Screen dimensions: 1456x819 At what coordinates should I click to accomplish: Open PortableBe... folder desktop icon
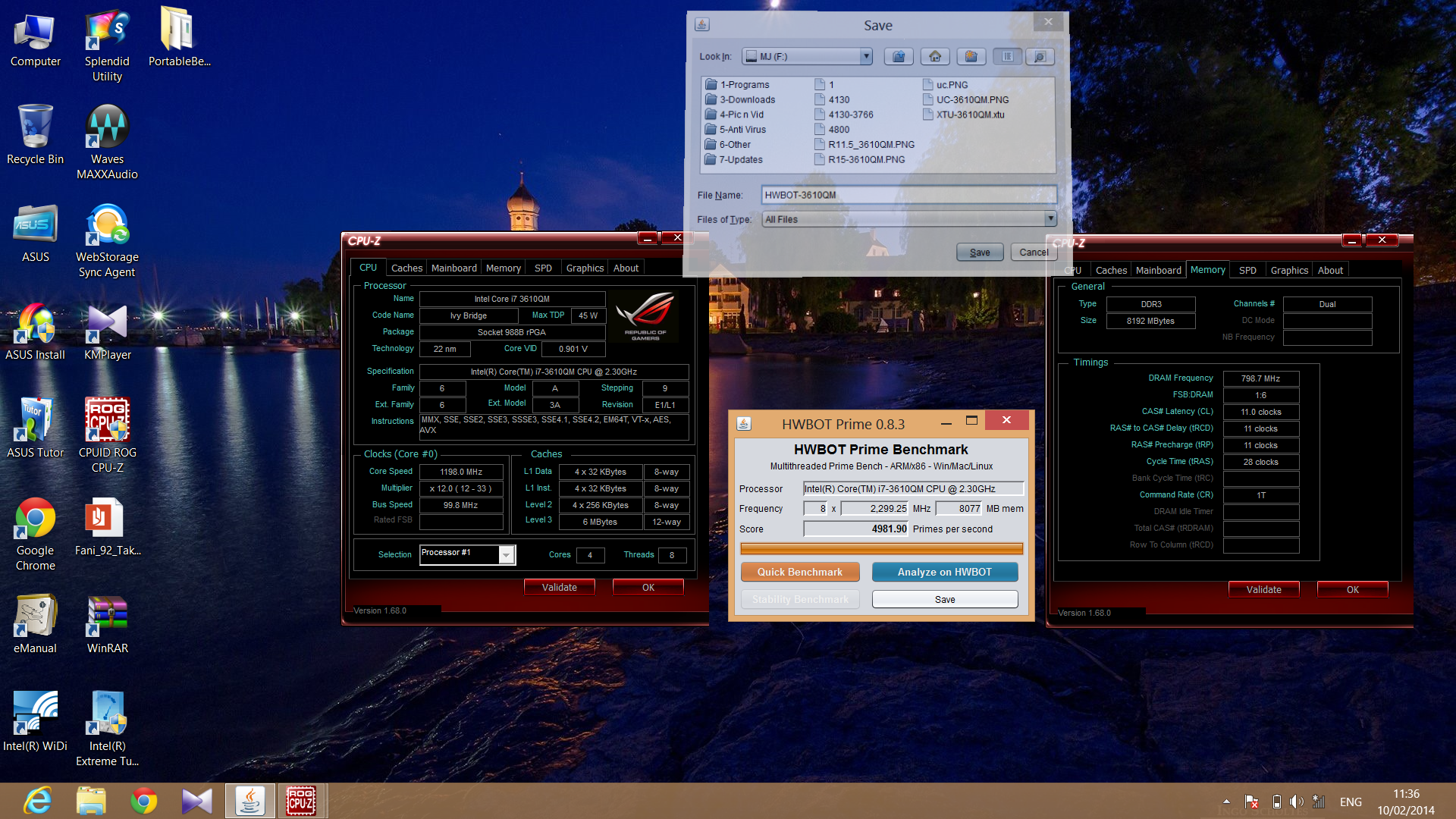coord(179,38)
